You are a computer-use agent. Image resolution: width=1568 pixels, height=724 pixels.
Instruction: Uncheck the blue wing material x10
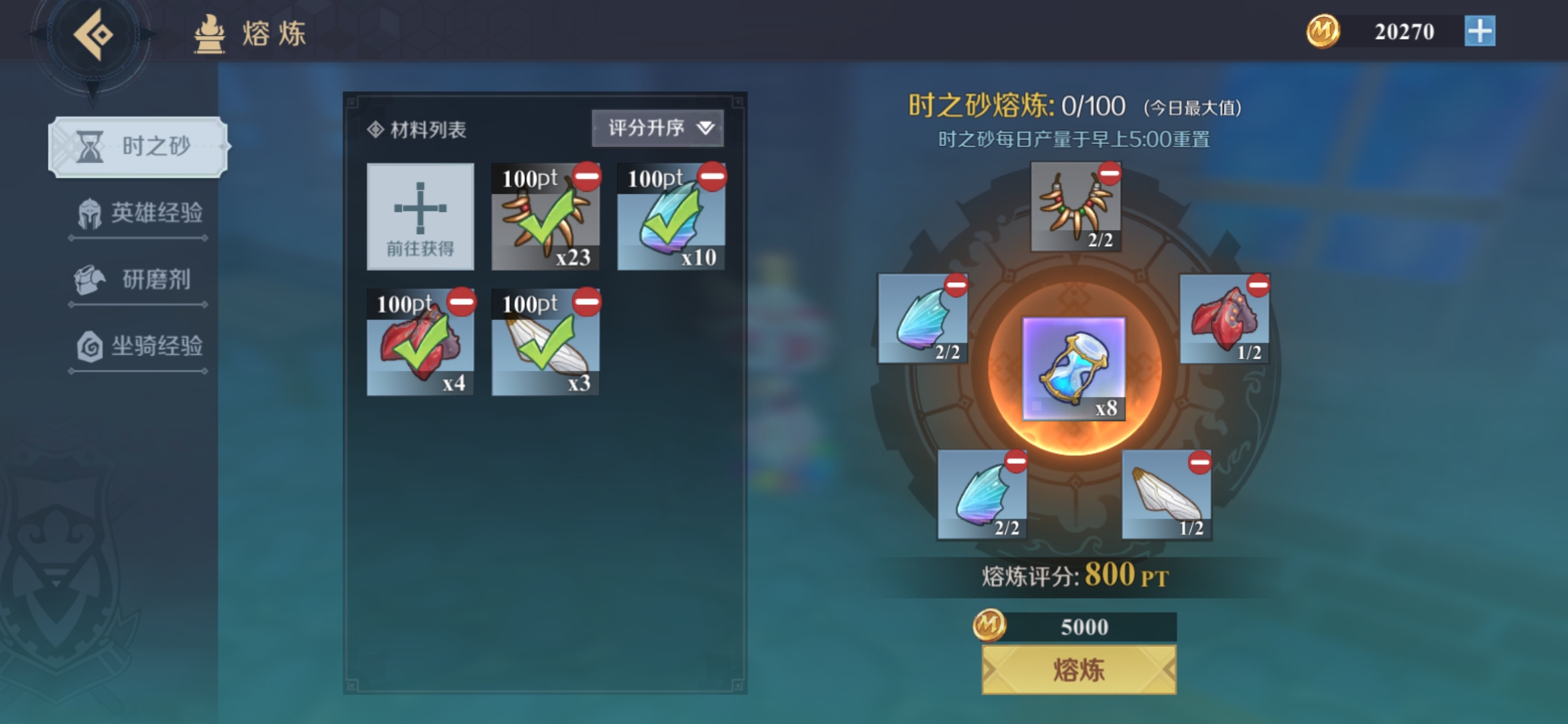[x=671, y=217]
